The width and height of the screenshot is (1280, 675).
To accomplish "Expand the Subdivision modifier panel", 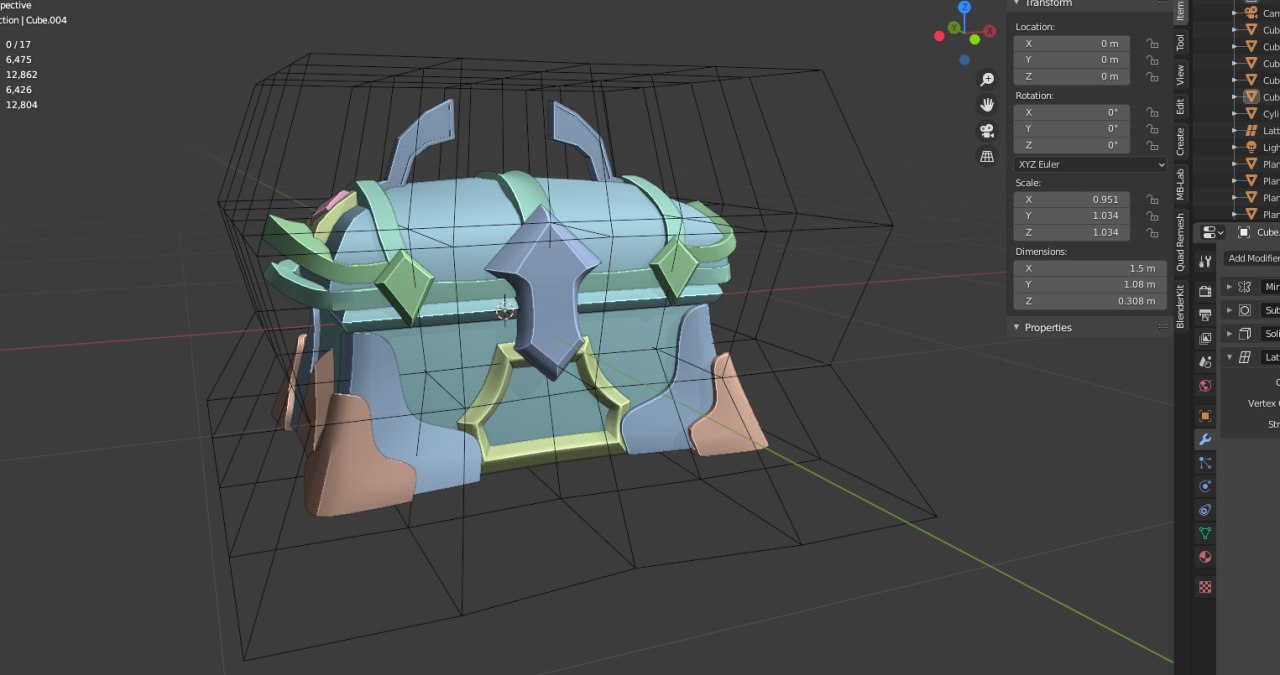I will click(x=1229, y=310).
